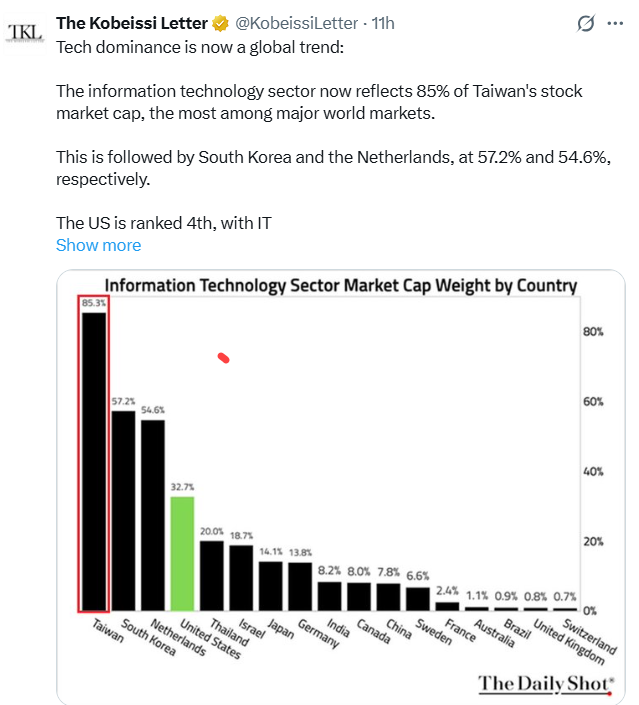The height and width of the screenshot is (705, 639).
Task: Click The Daily Shot logo
Action: (545, 684)
